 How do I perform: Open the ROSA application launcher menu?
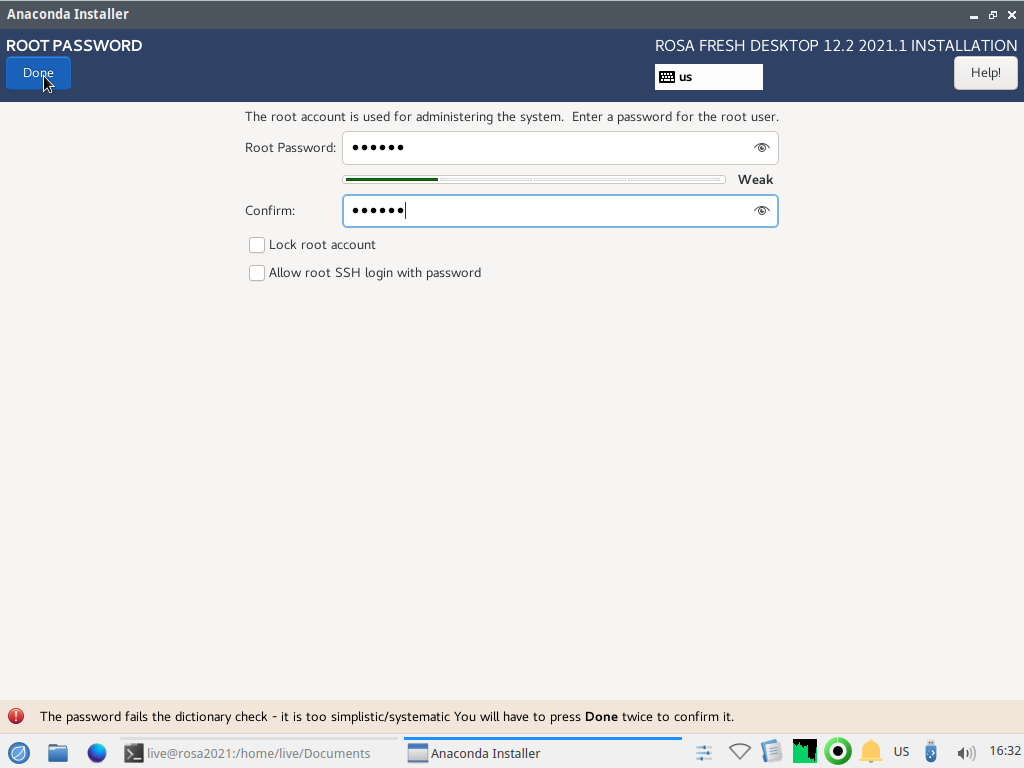tap(19, 753)
